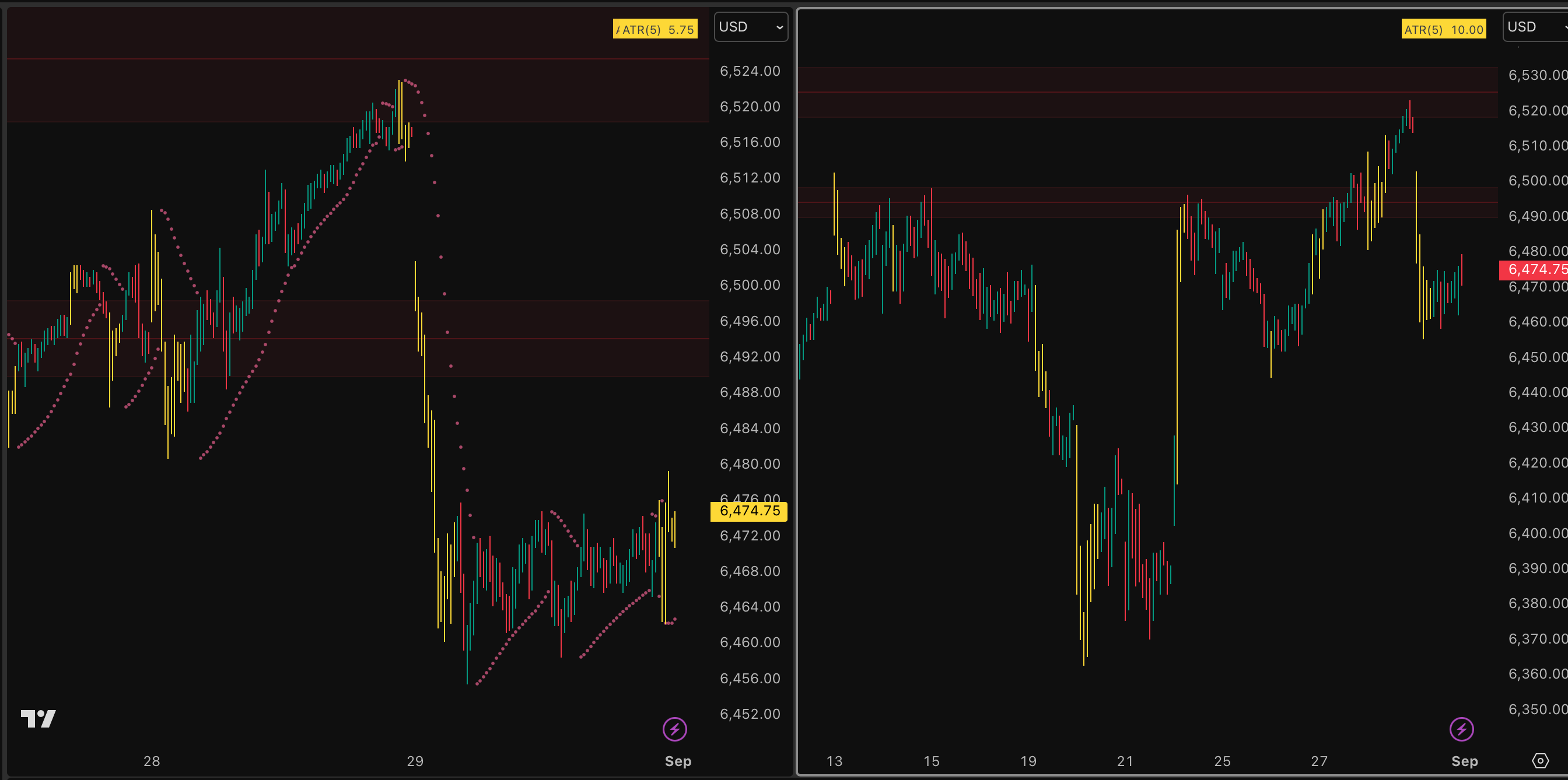
Task: Click 6,524.00 on left price scale
Action: point(750,71)
